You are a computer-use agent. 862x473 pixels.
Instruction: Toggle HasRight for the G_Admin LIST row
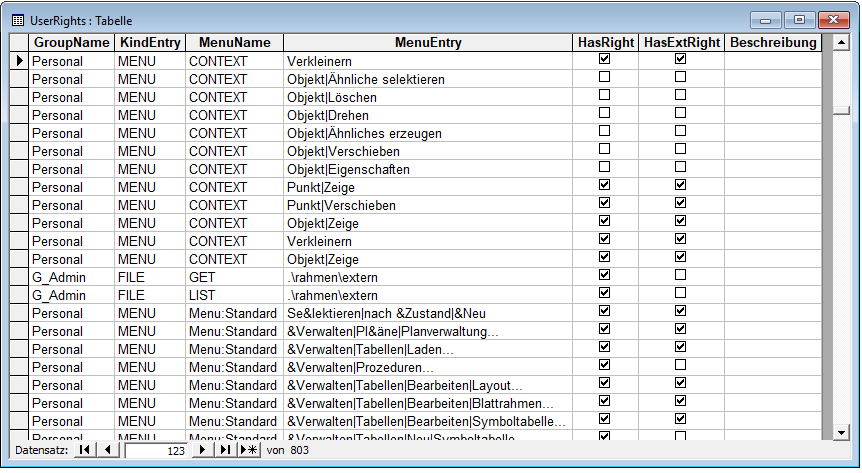tap(604, 294)
